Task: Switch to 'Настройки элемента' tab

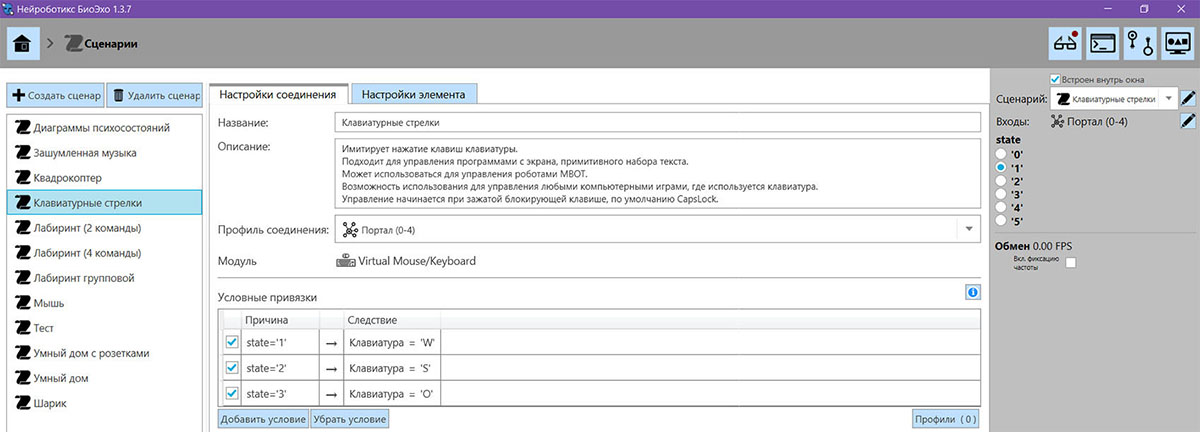Action: tap(413, 94)
